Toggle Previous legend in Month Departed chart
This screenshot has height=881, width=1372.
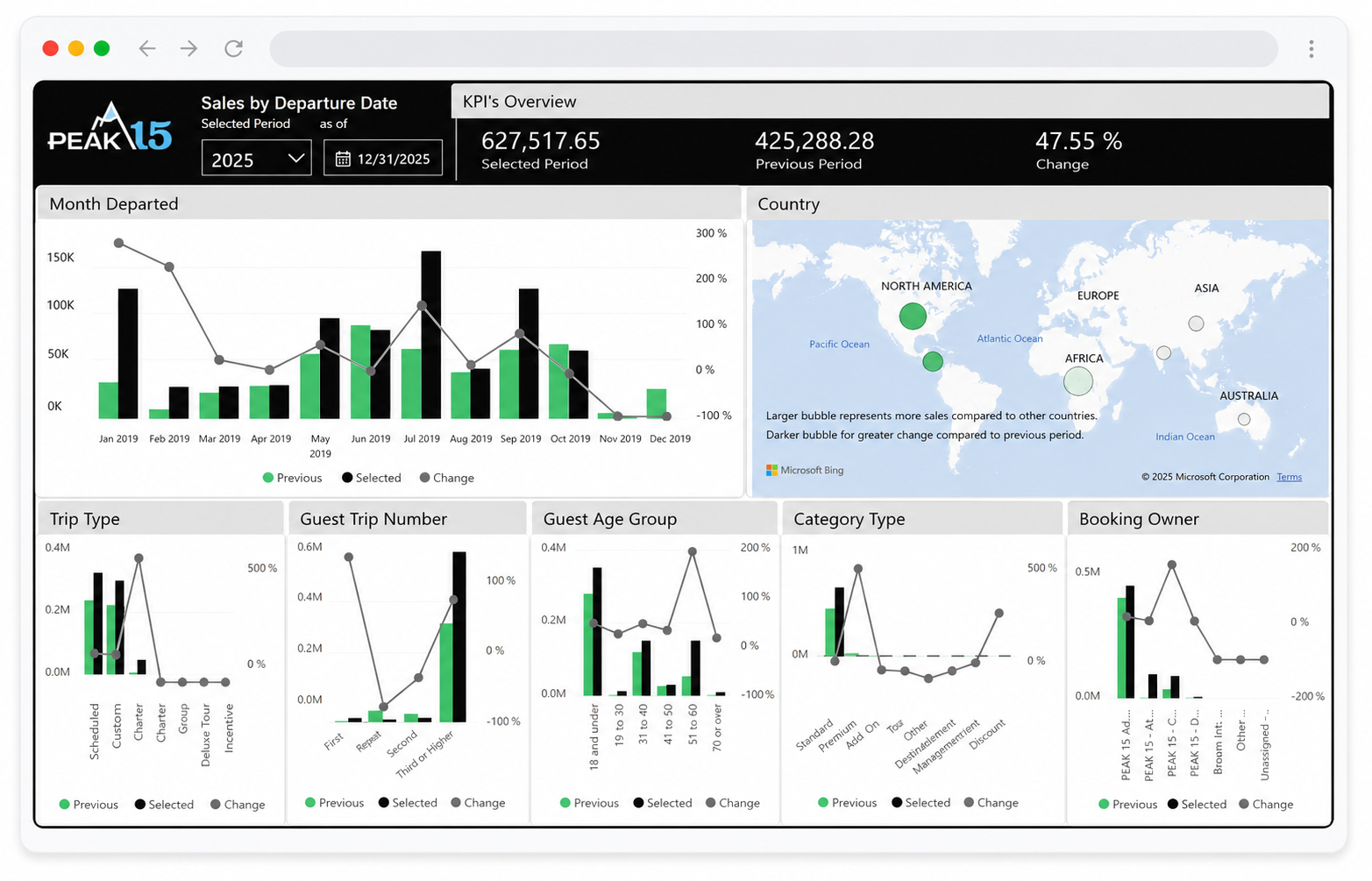click(x=293, y=478)
